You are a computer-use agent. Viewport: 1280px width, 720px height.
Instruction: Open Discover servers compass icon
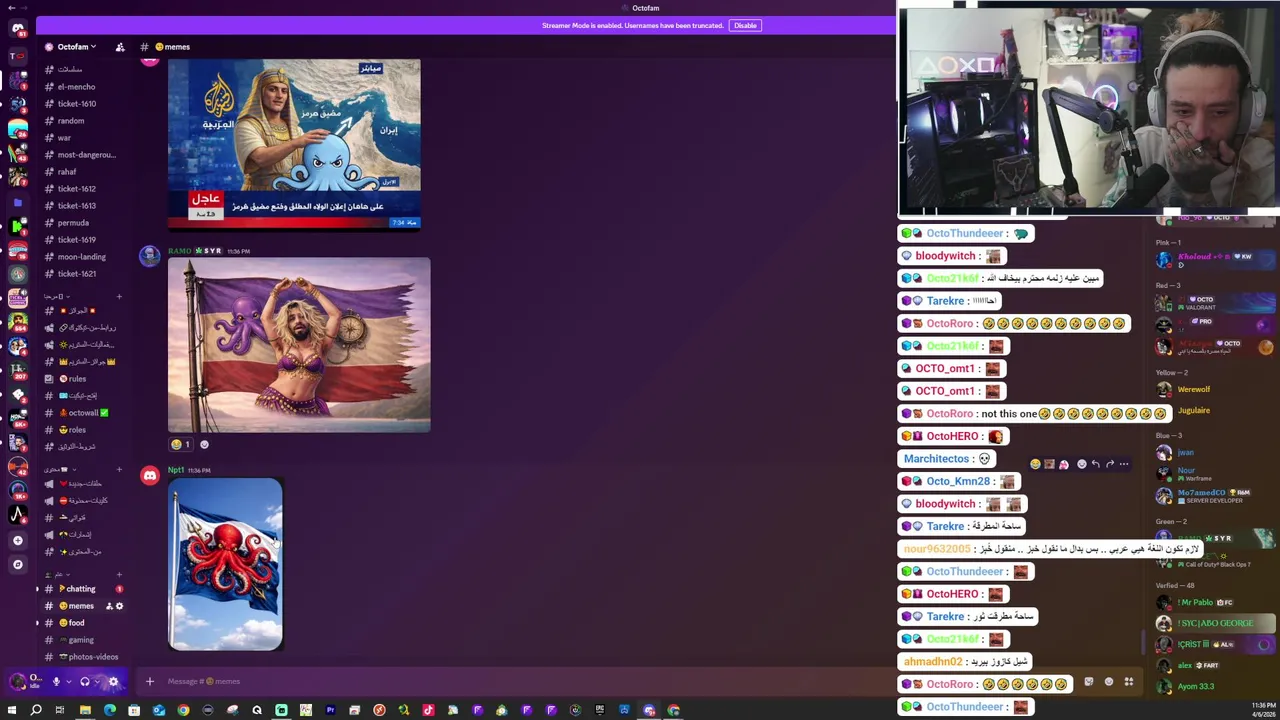point(17,564)
